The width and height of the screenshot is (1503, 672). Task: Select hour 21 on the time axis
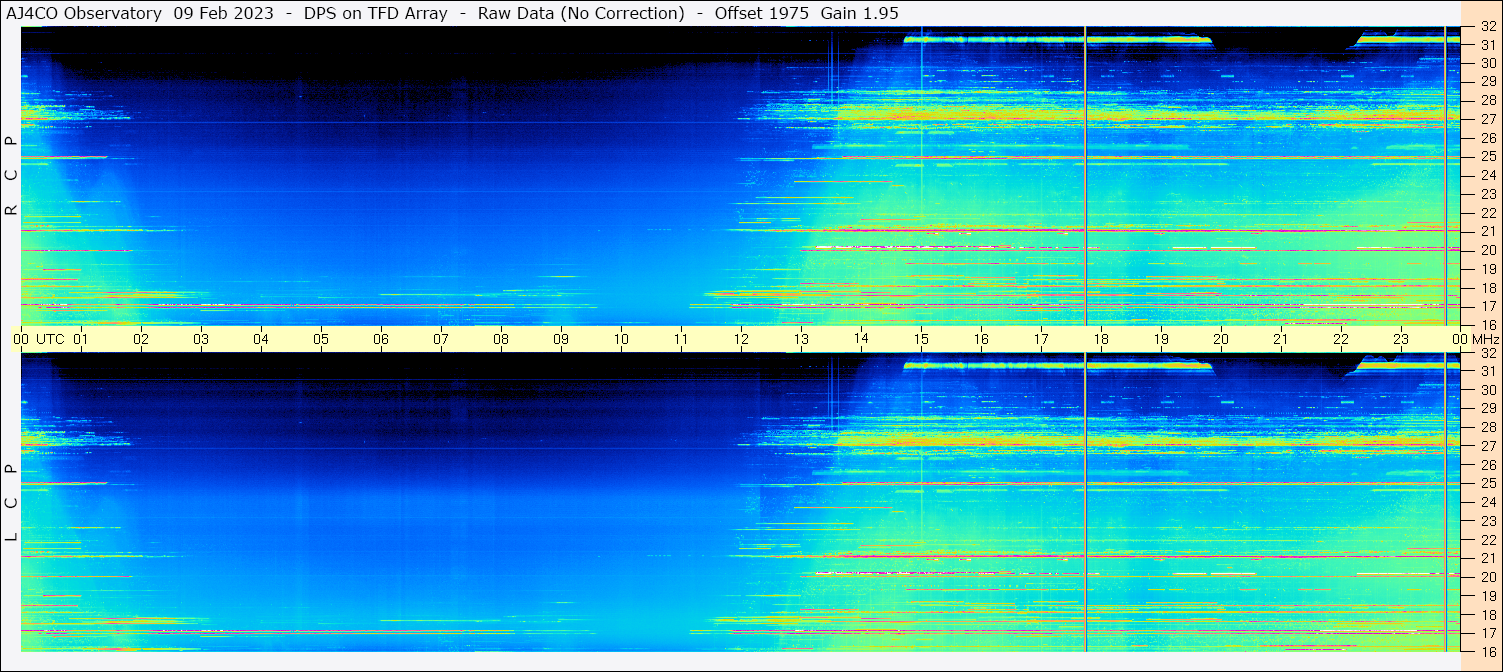pyautogui.click(x=1281, y=339)
